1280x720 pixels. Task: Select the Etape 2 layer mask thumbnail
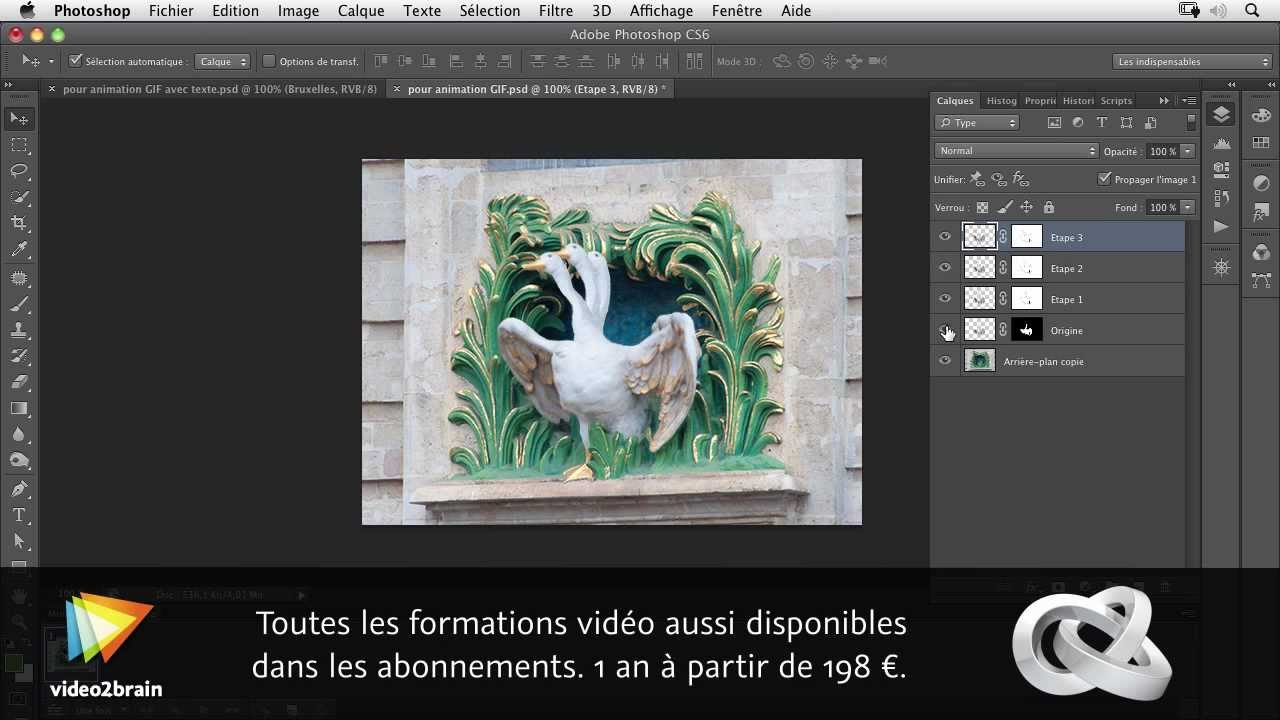[1027, 268]
